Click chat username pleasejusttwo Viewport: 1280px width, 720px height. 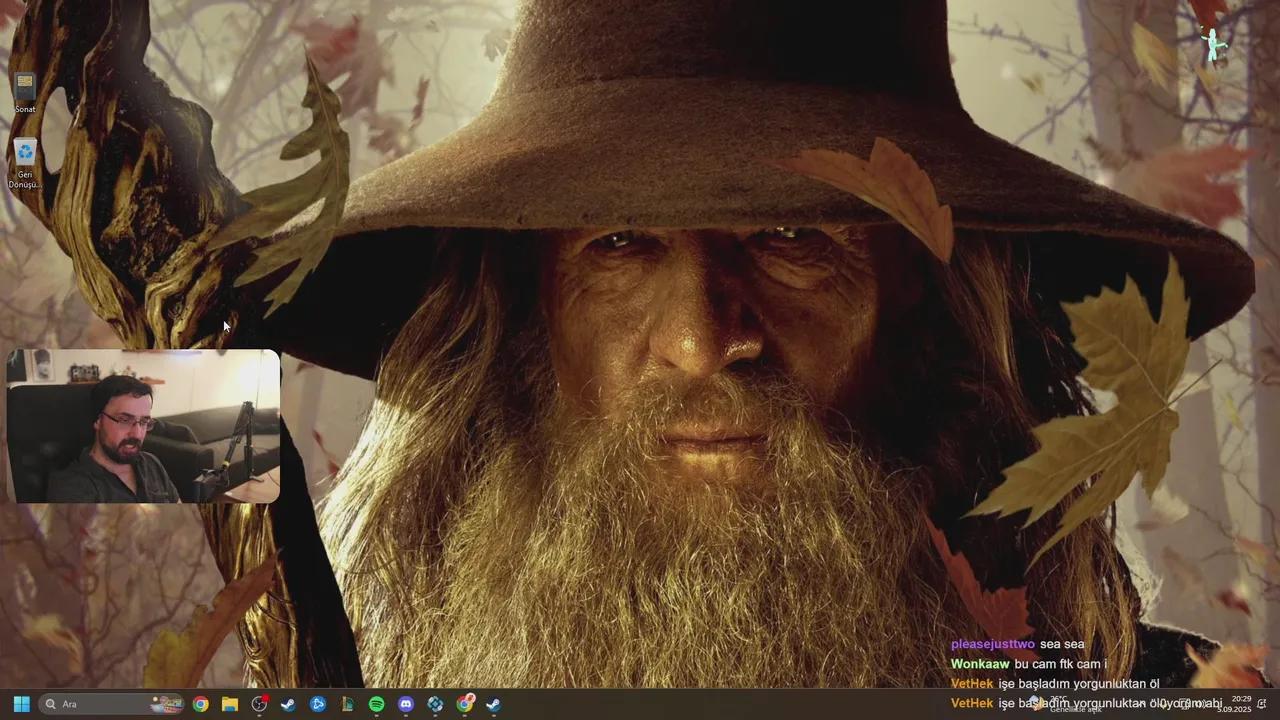click(x=992, y=644)
